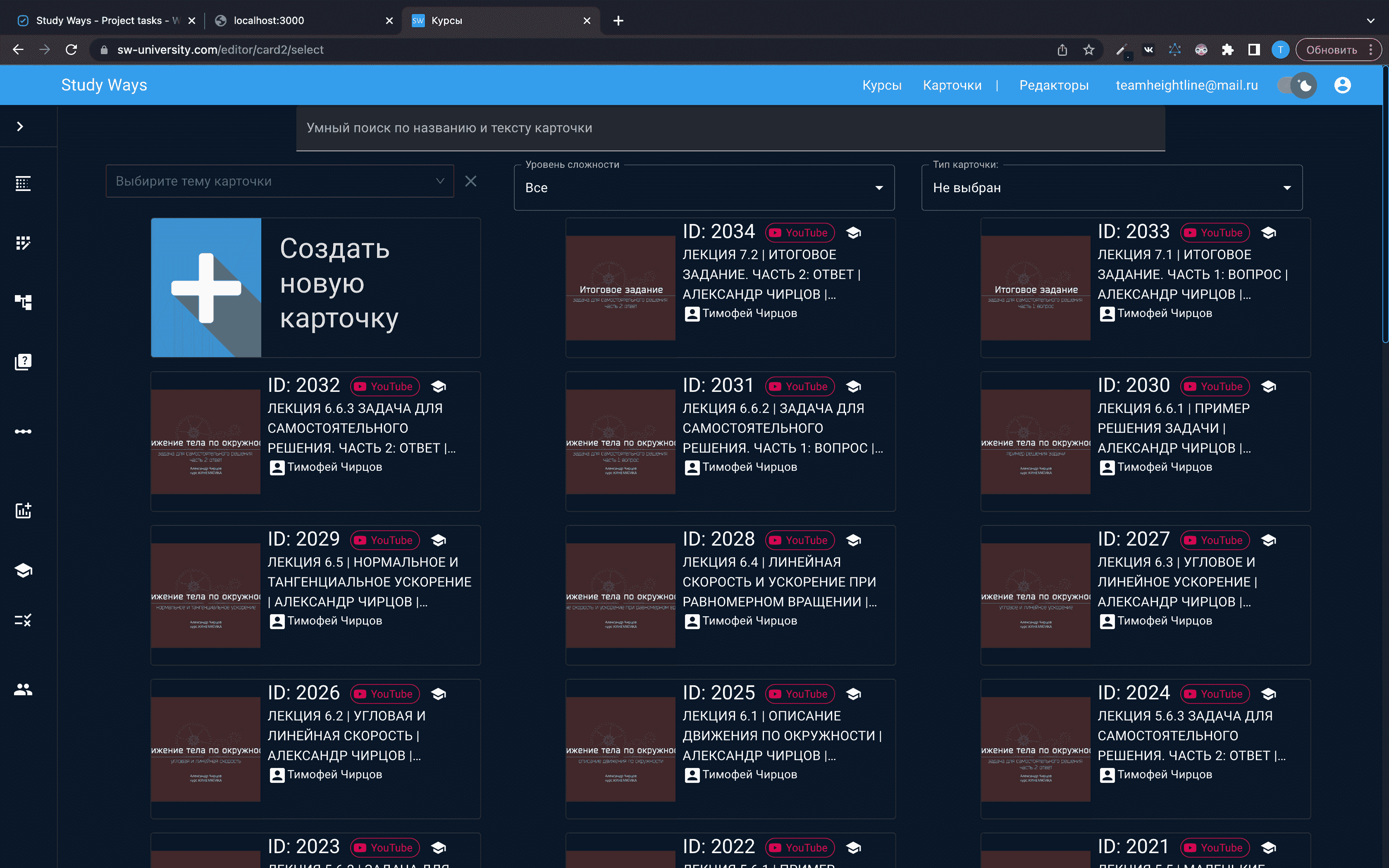Open the checklist cross sidebar icon
Image resolution: width=1389 pixels, height=868 pixels.
tap(23, 620)
